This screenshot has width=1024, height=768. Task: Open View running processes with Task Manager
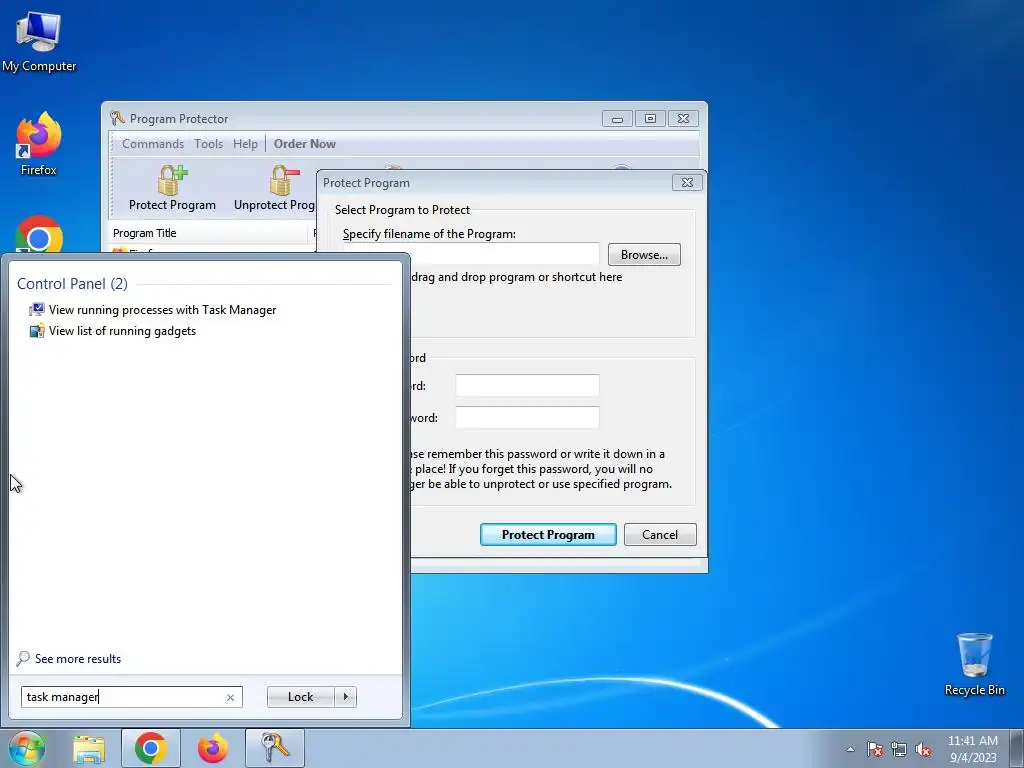153,310
